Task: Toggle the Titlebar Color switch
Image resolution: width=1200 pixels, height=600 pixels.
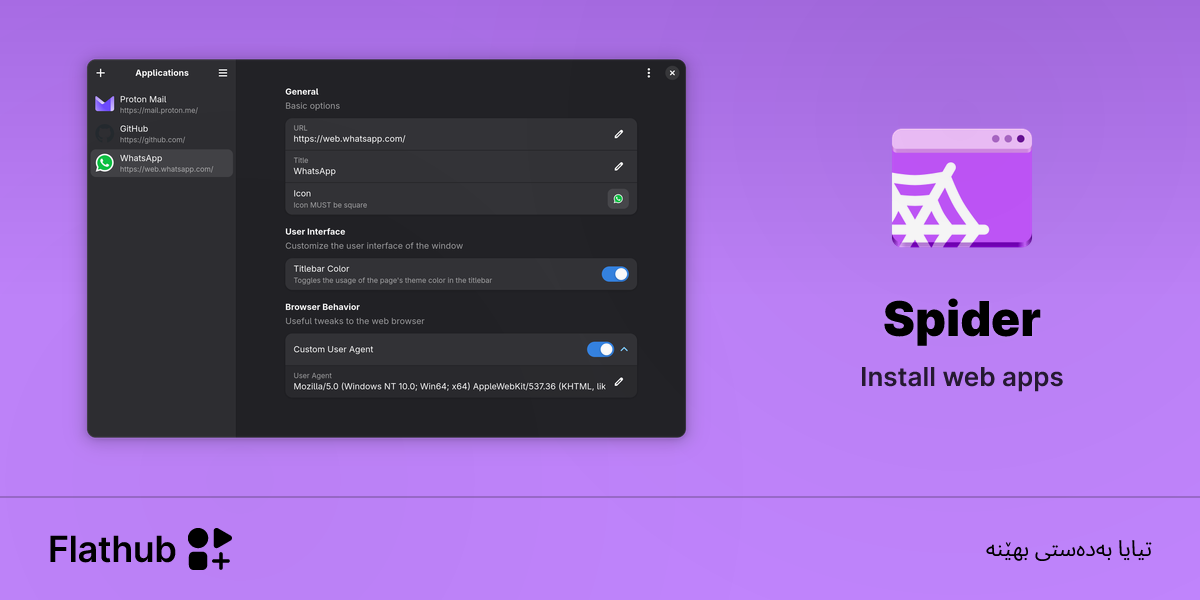Action: coord(615,274)
